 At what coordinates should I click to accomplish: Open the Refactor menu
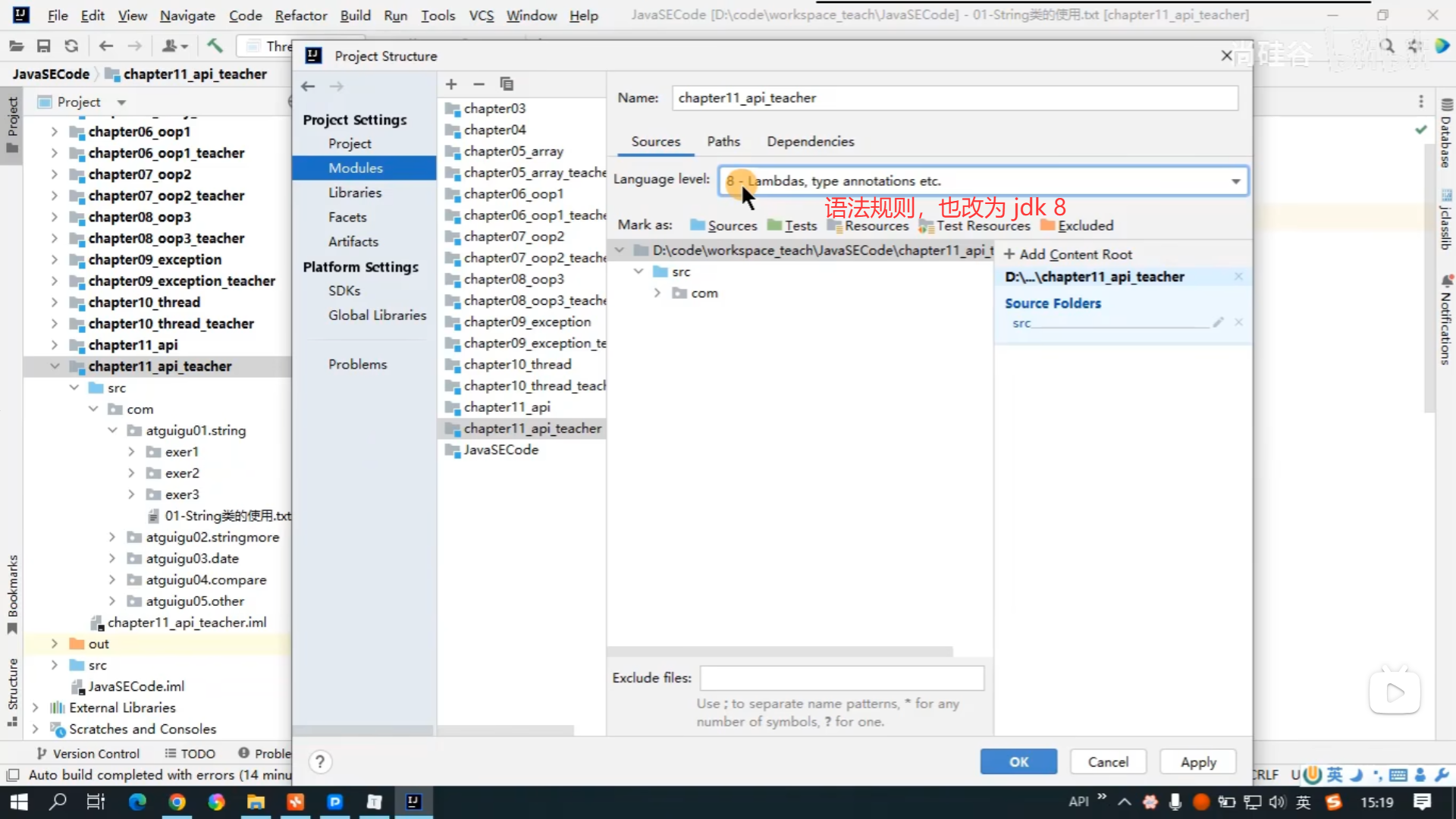[300, 15]
